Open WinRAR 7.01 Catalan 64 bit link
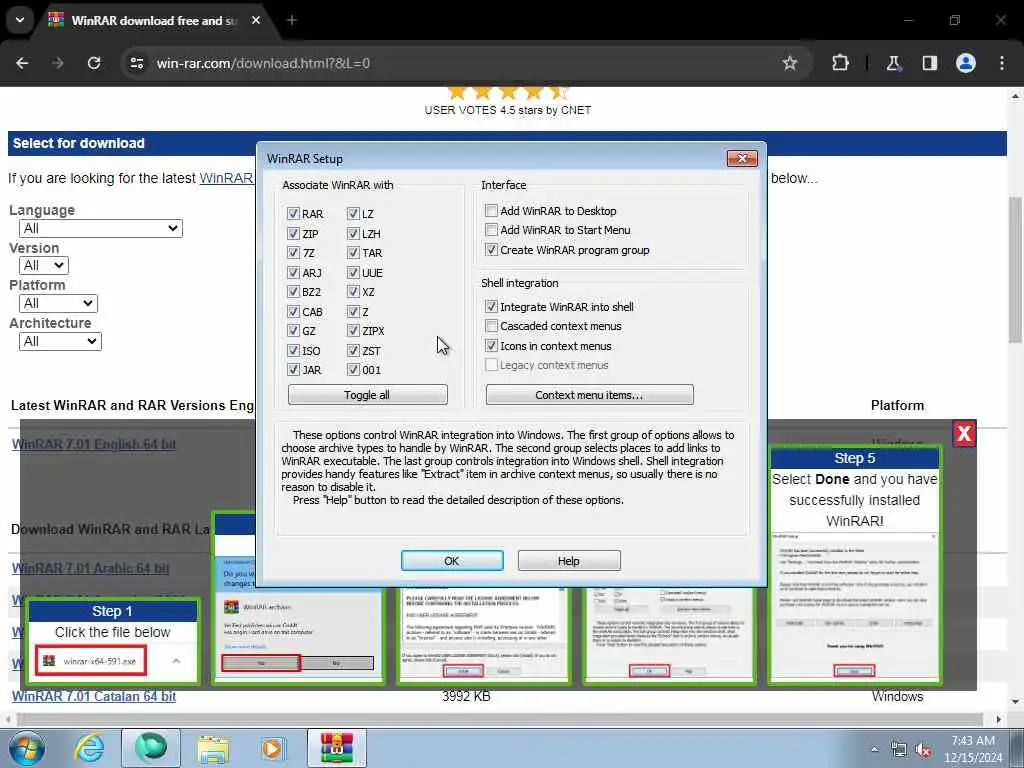Screen dimensions: 1024x768 point(94,696)
